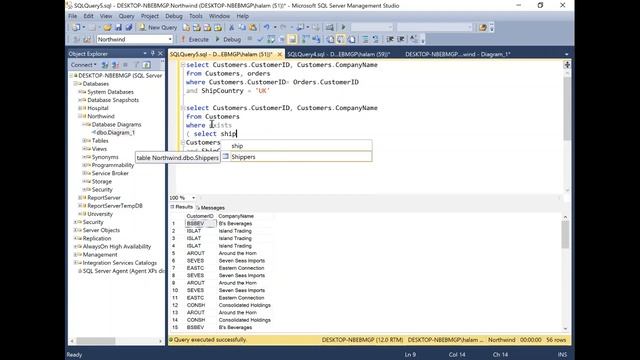
Task: Close the SQLQuery5.sql tab
Action: point(280,54)
